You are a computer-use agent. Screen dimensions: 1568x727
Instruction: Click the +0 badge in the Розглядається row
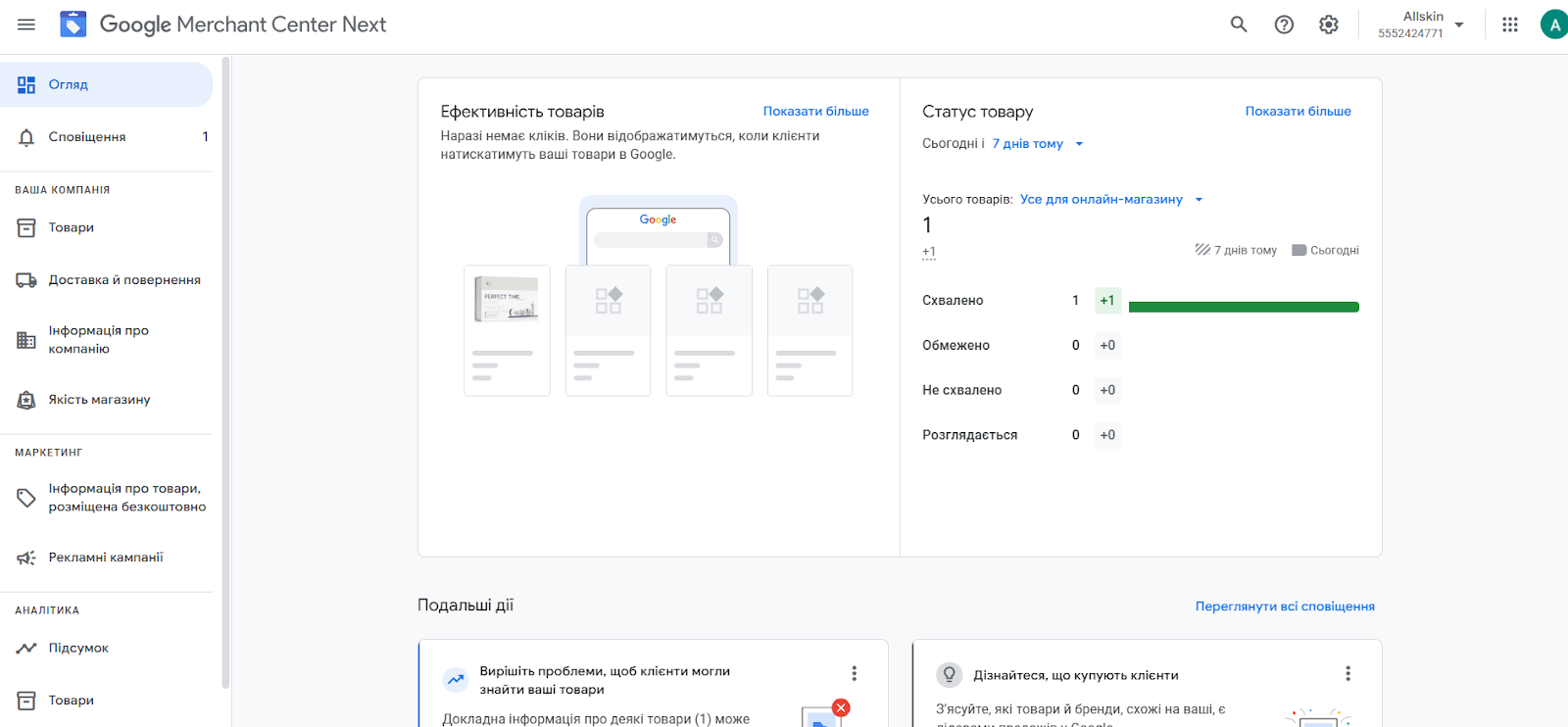pos(1107,435)
